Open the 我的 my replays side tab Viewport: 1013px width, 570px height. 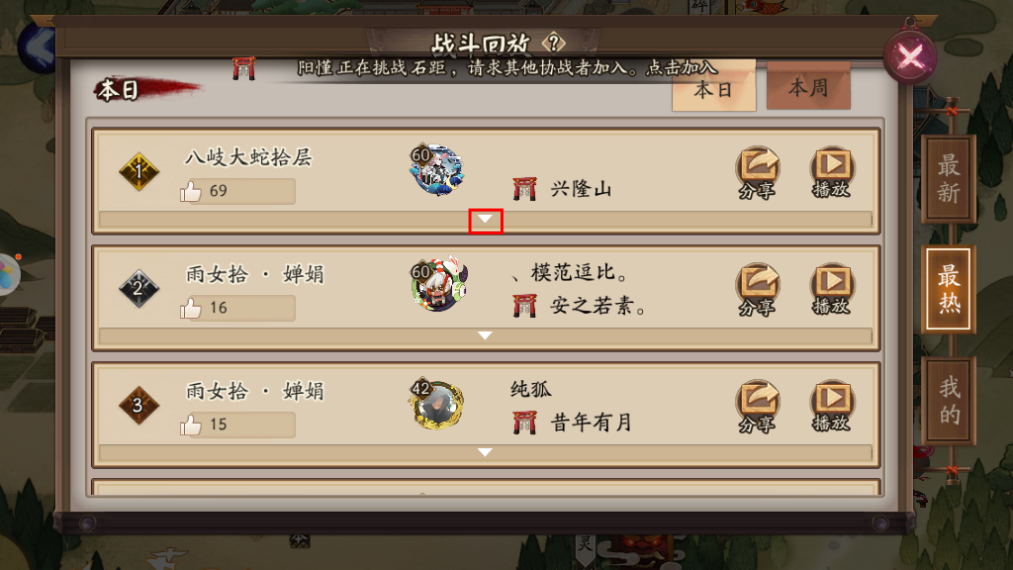948,401
